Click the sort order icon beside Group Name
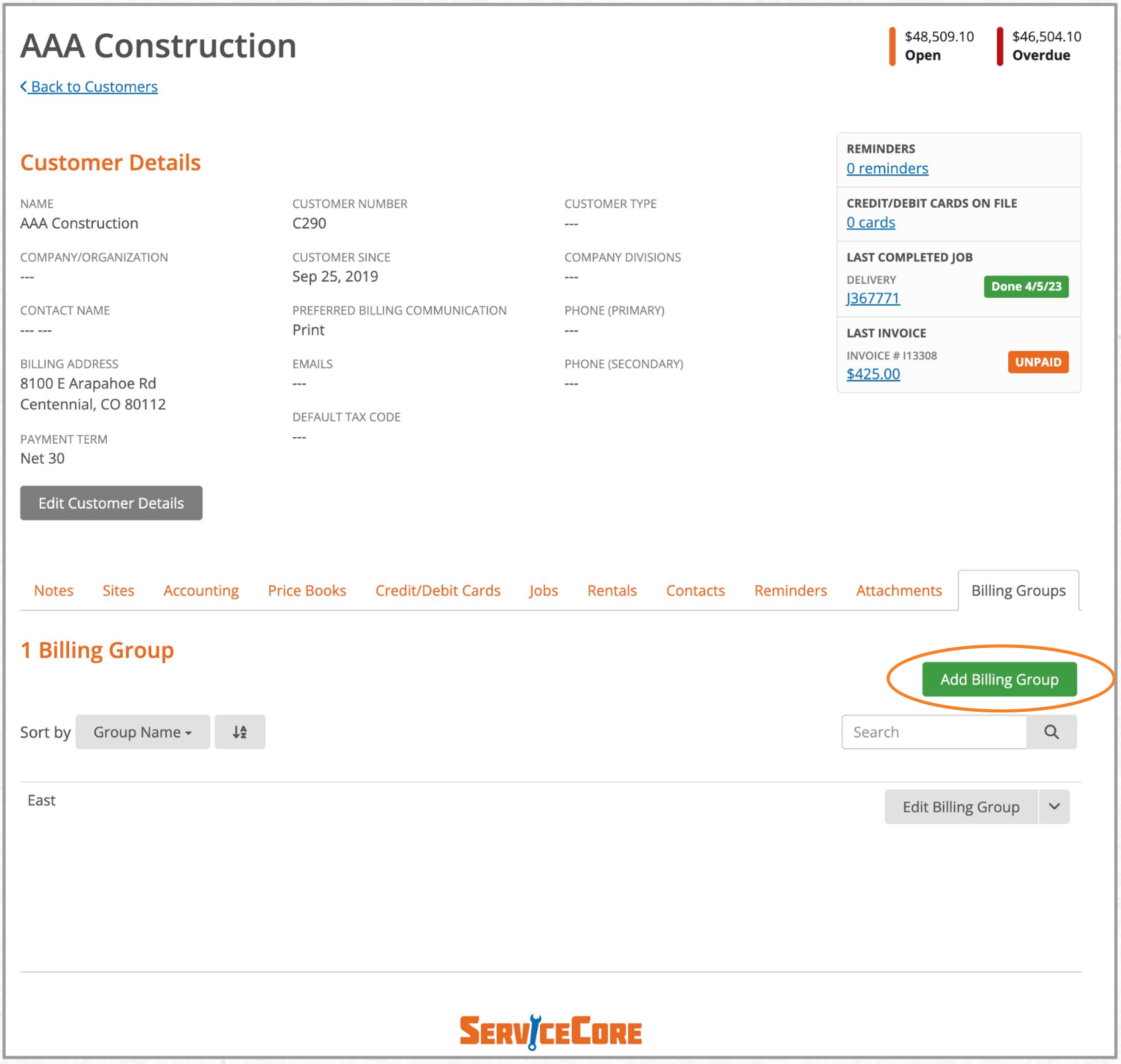1121x1064 pixels. [x=239, y=732]
